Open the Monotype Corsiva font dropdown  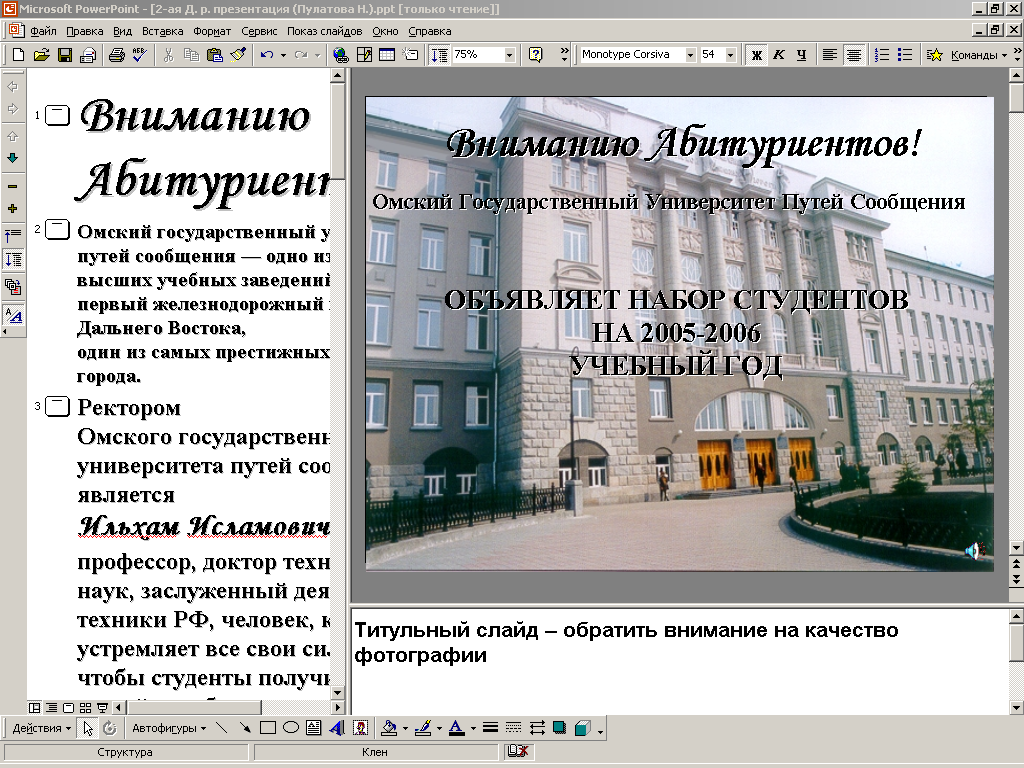[x=690, y=55]
